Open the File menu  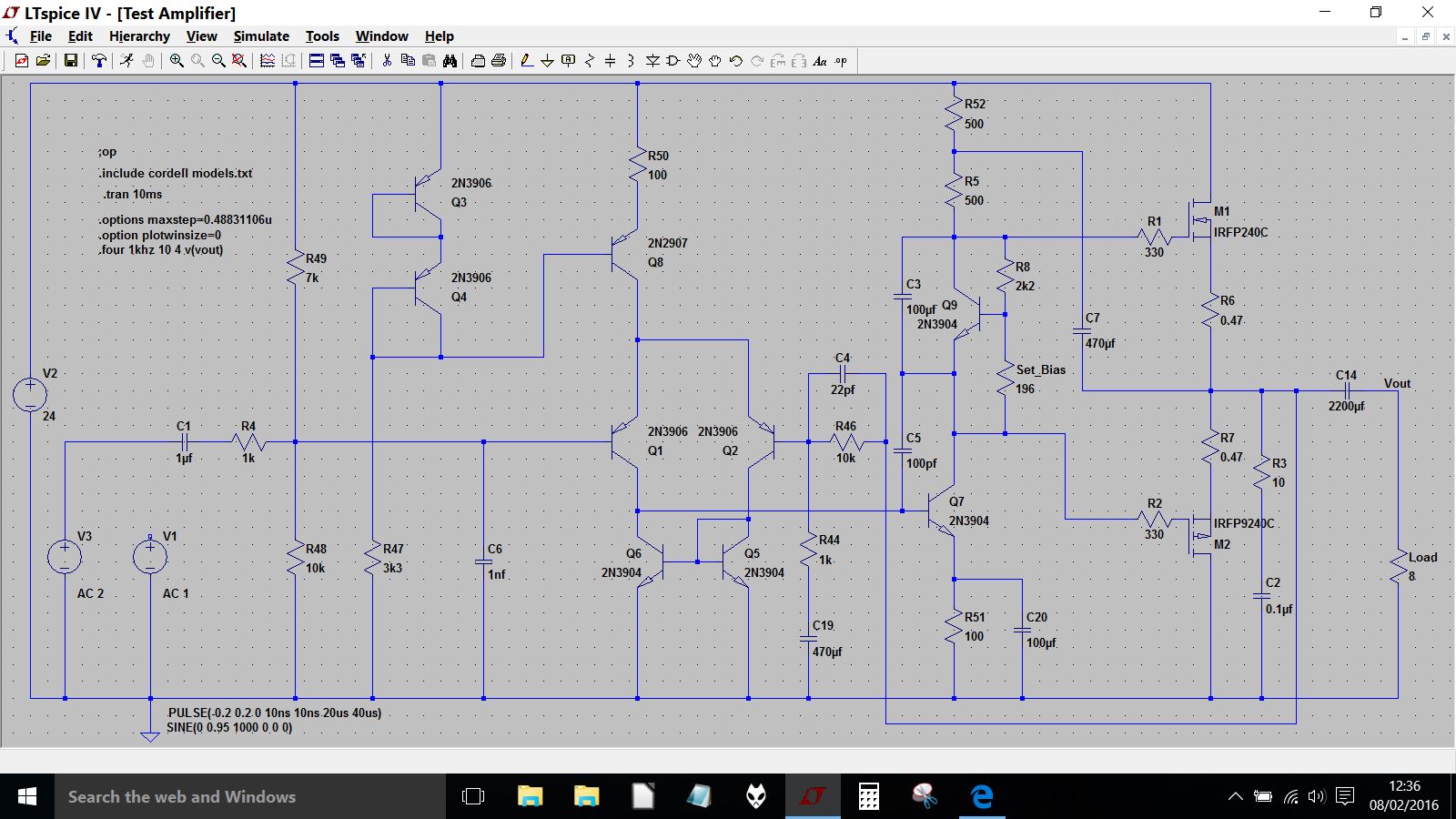point(41,36)
